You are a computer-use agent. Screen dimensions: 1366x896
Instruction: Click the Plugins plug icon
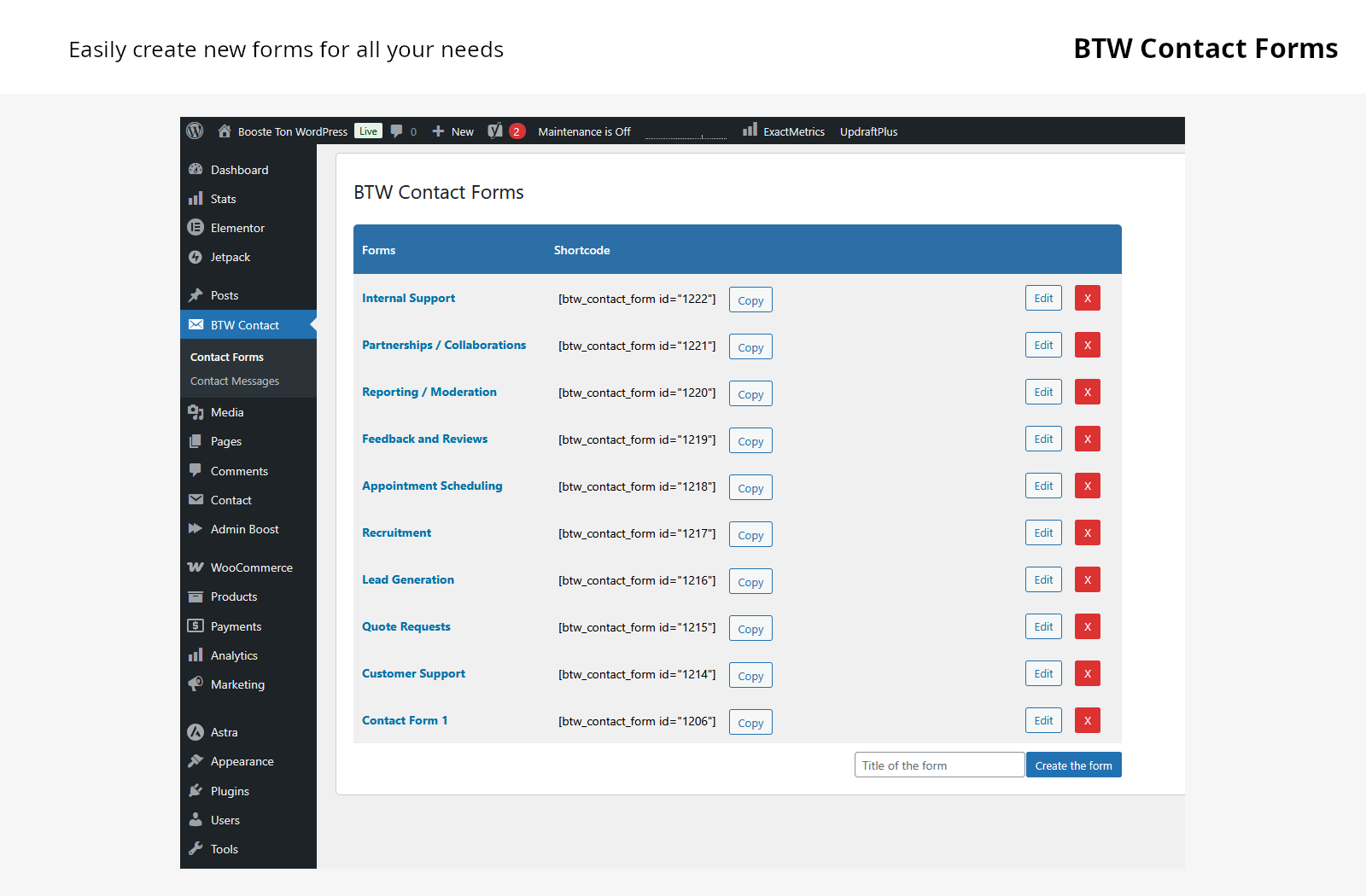pos(196,790)
